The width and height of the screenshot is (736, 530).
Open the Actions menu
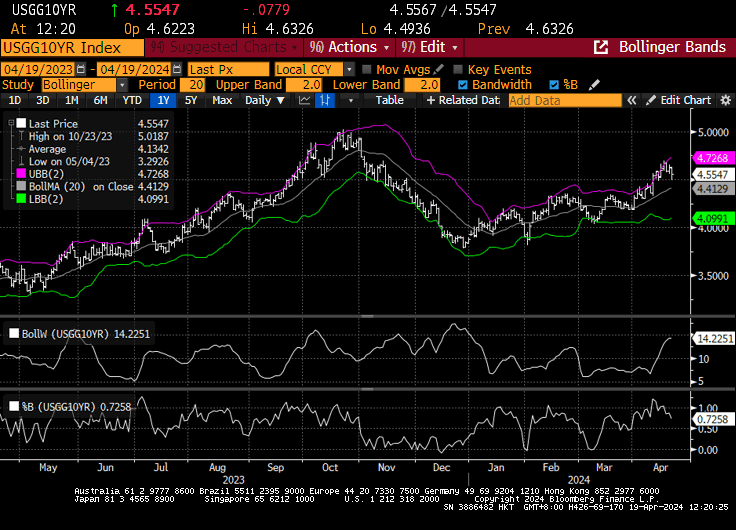[350, 47]
